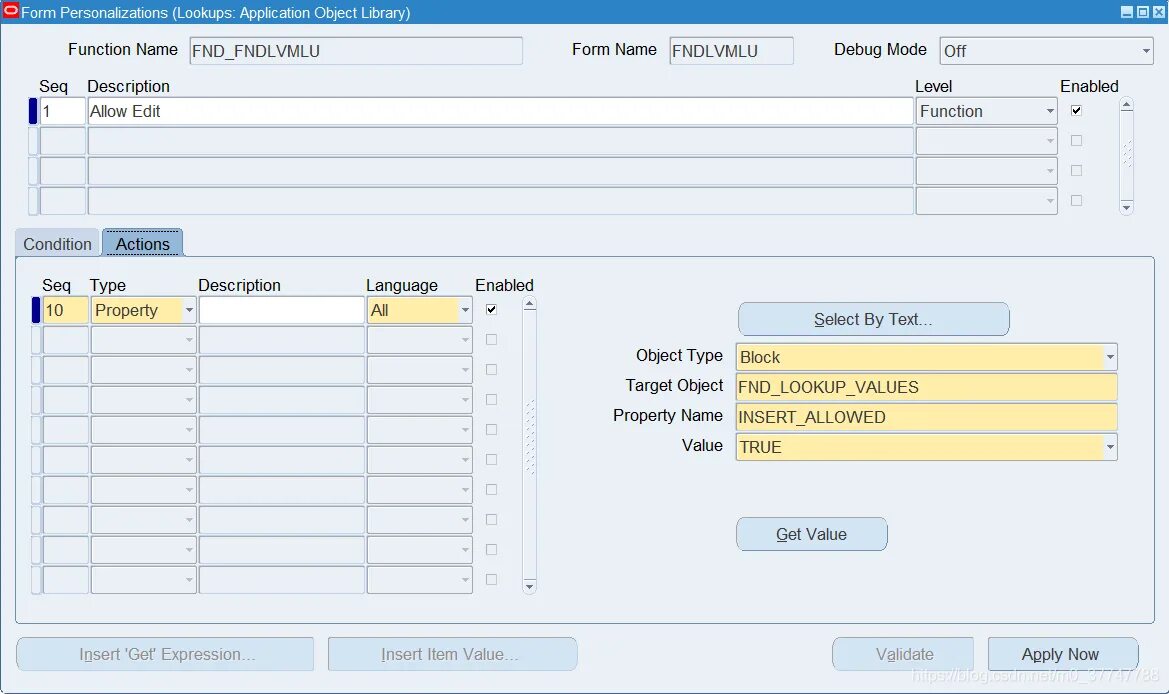
Task: Click the Form Name field
Action: pyautogui.click(x=731, y=51)
